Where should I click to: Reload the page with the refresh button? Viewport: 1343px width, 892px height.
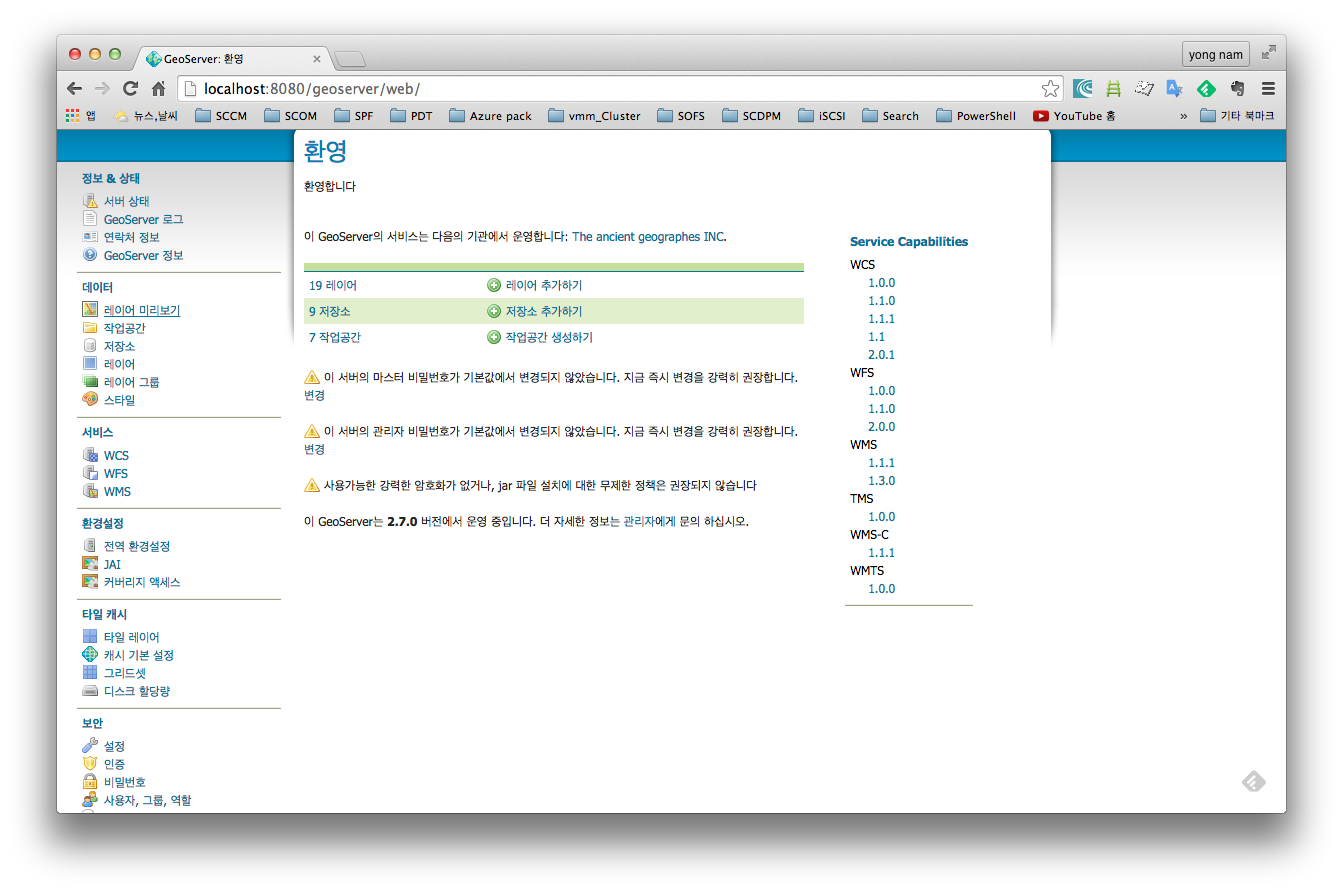click(130, 88)
